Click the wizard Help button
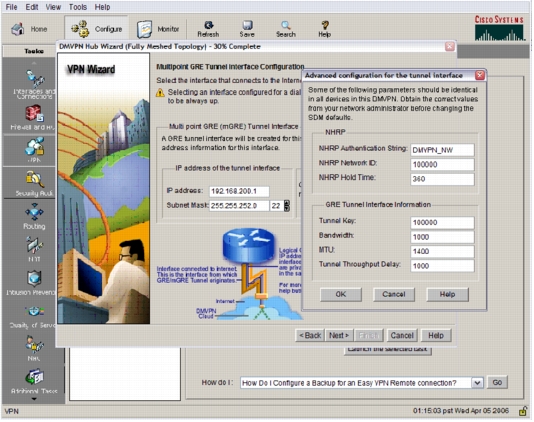The height and width of the screenshot is (422, 534). (x=436, y=335)
